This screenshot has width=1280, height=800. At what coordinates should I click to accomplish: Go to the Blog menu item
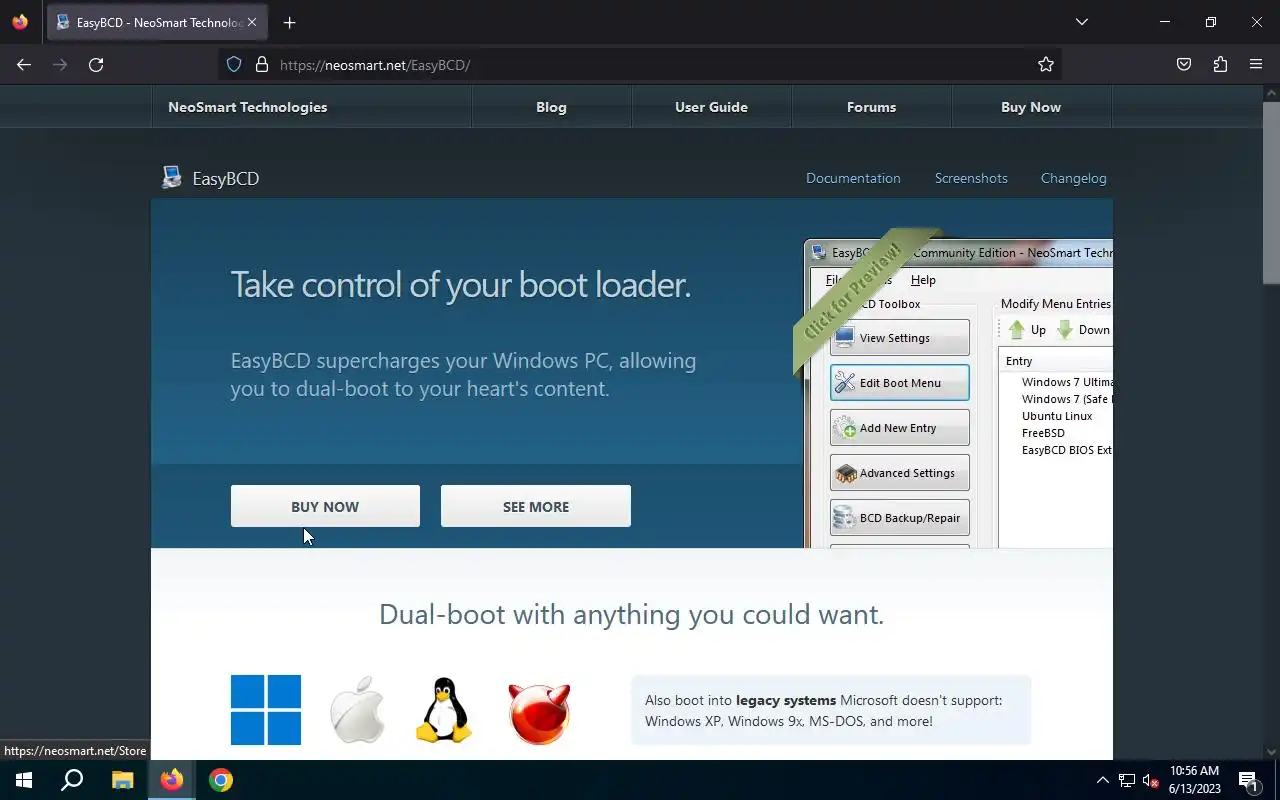(551, 107)
